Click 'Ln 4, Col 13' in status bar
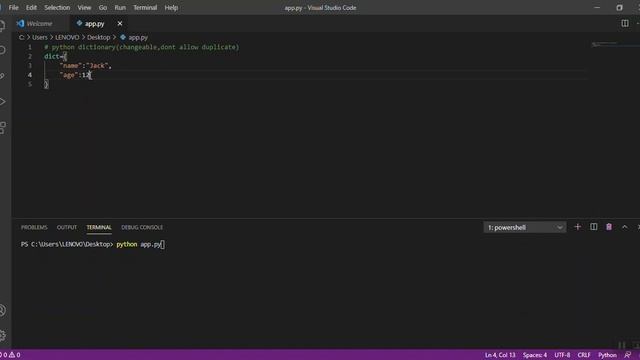This screenshot has height=360, width=640. tap(500, 355)
